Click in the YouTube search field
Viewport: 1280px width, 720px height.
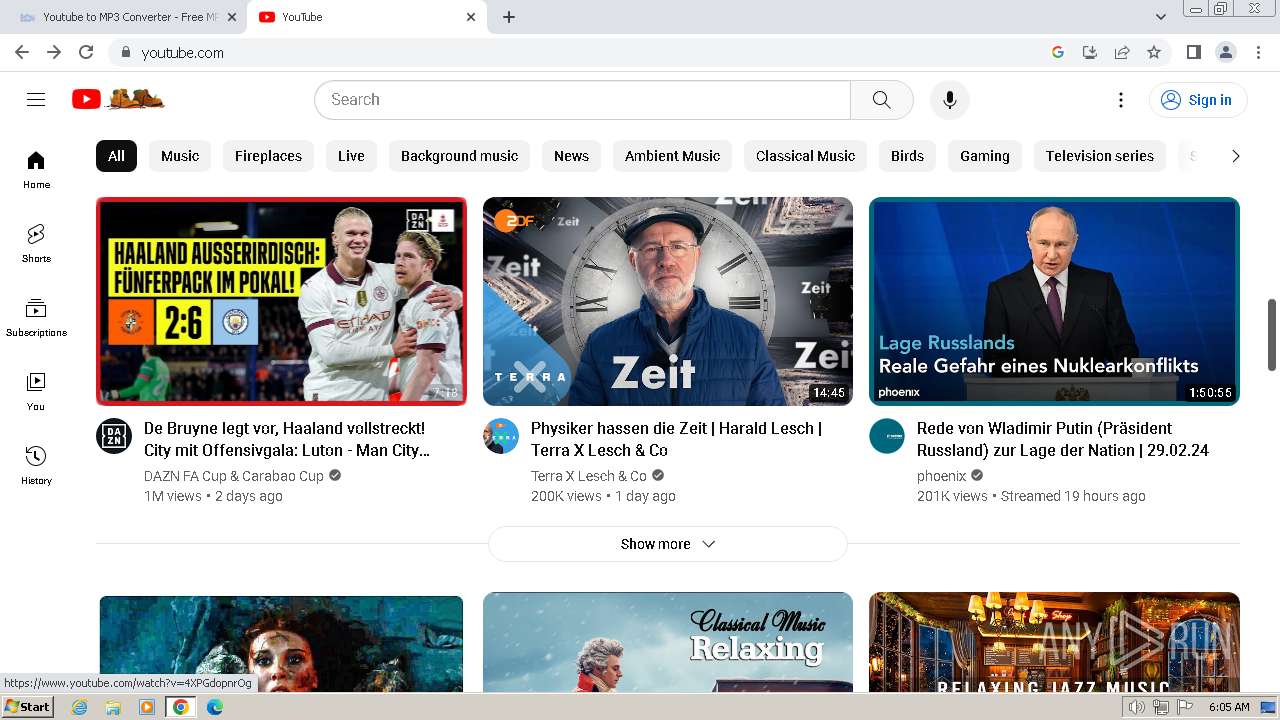pos(582,100)
